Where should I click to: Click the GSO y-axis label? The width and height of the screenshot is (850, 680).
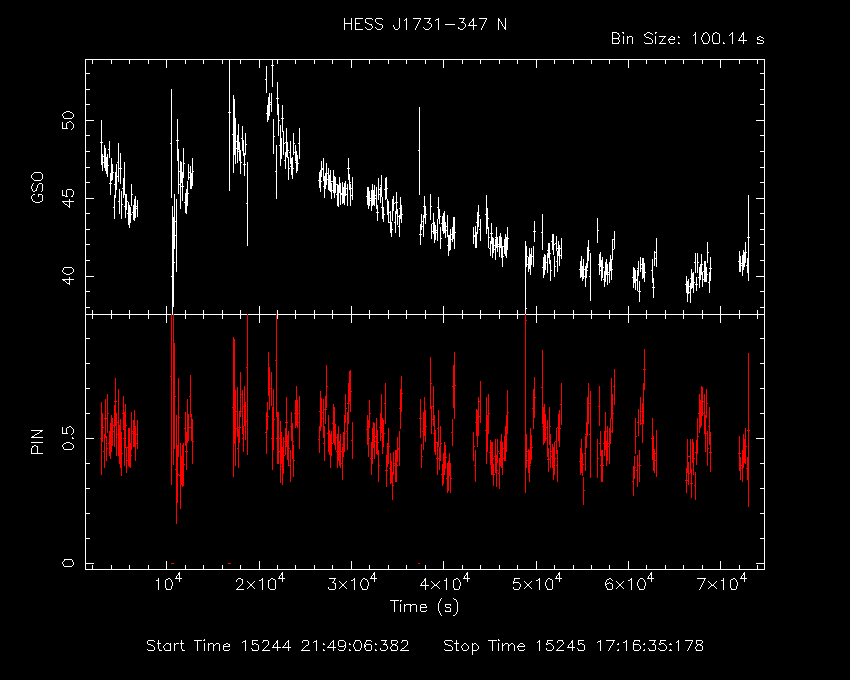coord(37,188)
